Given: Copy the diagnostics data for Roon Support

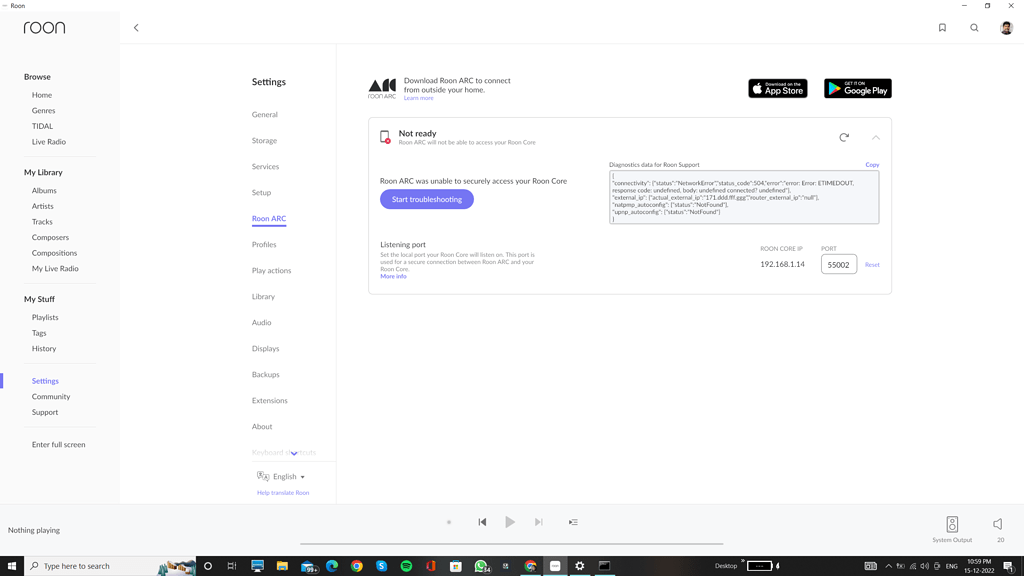Looking at the screenshot, I should (872, 164).
